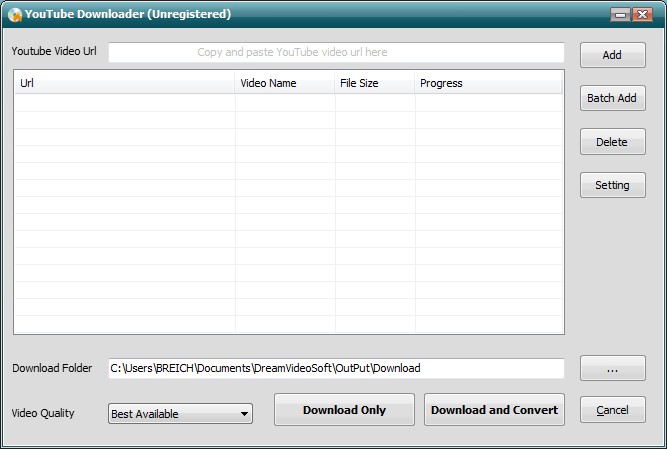Viewport: 667px width, 449px height.
Task: Open the Batch Add dialog
Action: [613, 98]
